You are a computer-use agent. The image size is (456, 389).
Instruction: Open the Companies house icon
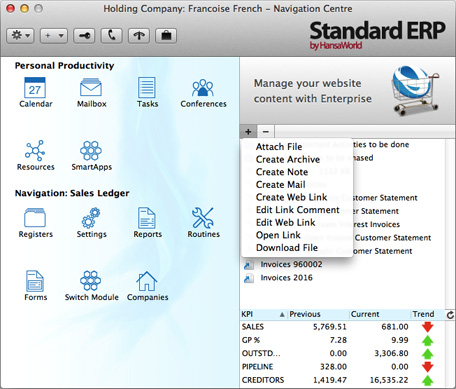(147, 281)
